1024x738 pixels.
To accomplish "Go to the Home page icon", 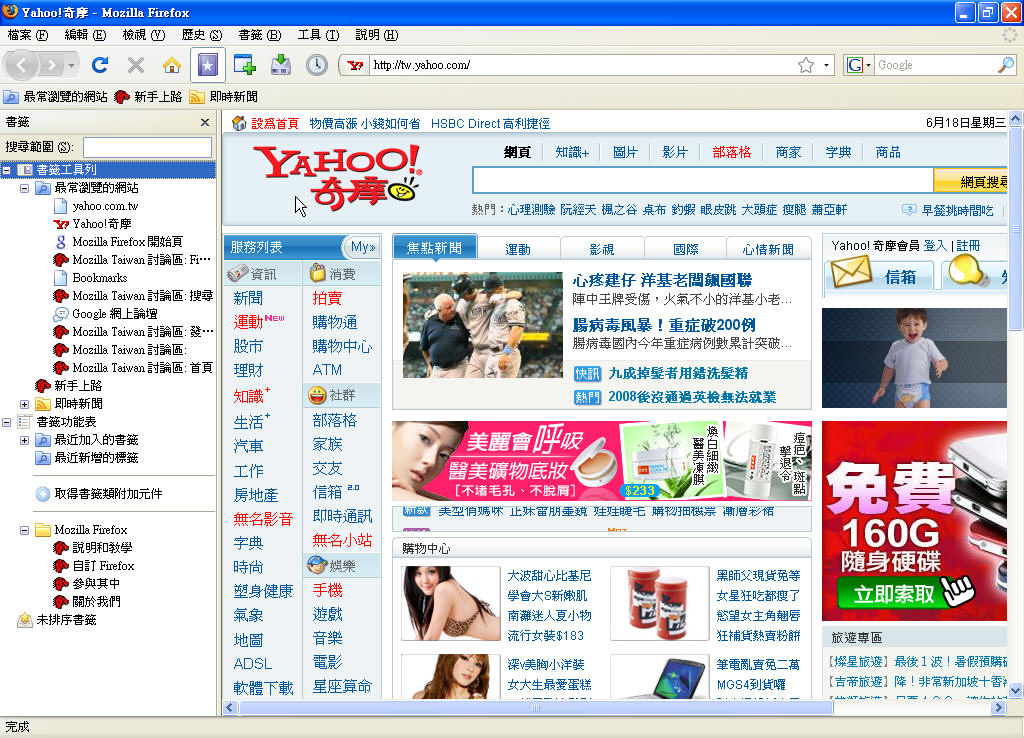I will click(x=172, y=65).
